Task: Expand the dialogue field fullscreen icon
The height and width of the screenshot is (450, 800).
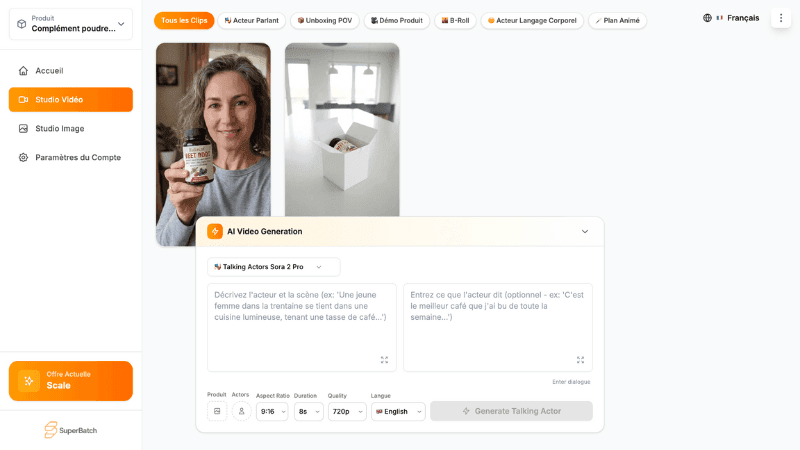Action: pos(580,360)
